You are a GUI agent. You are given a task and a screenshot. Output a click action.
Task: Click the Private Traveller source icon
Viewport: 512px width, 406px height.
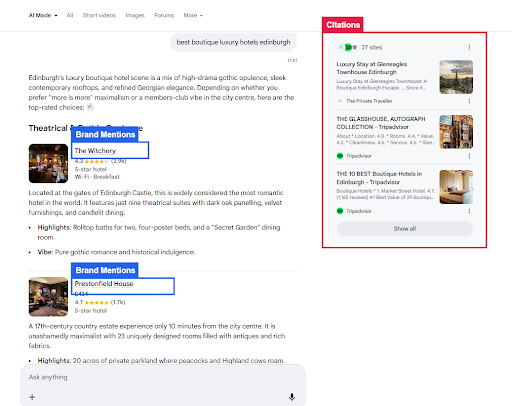[x=340, y=101]
